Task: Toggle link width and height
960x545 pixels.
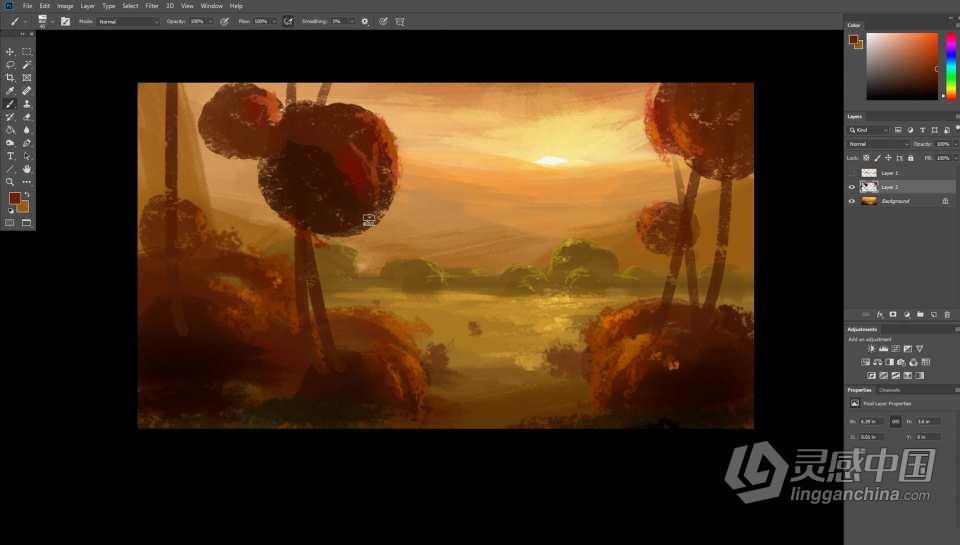Action: pyautogui.click(x=895, y=421)
